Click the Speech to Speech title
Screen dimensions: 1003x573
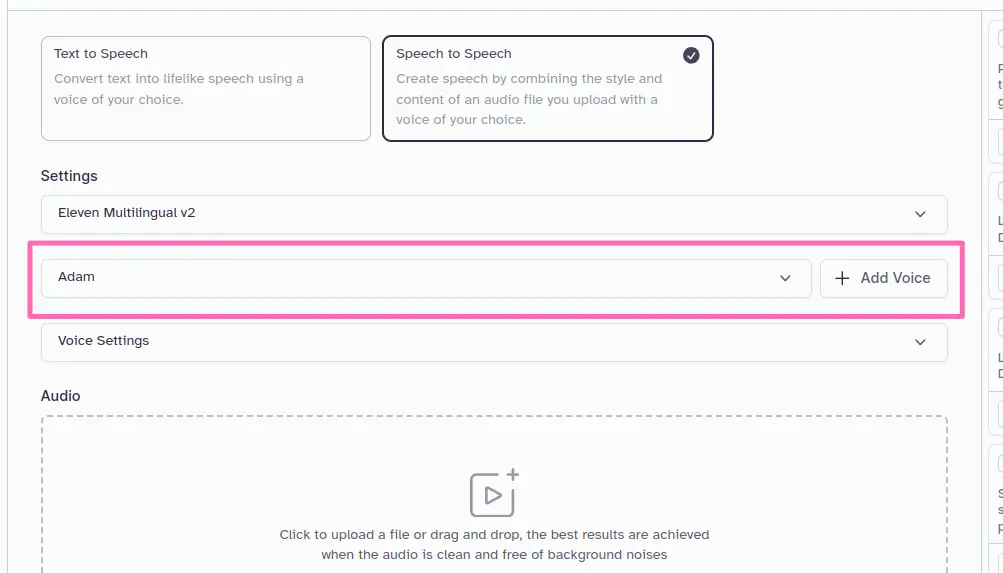coord(454,54)
